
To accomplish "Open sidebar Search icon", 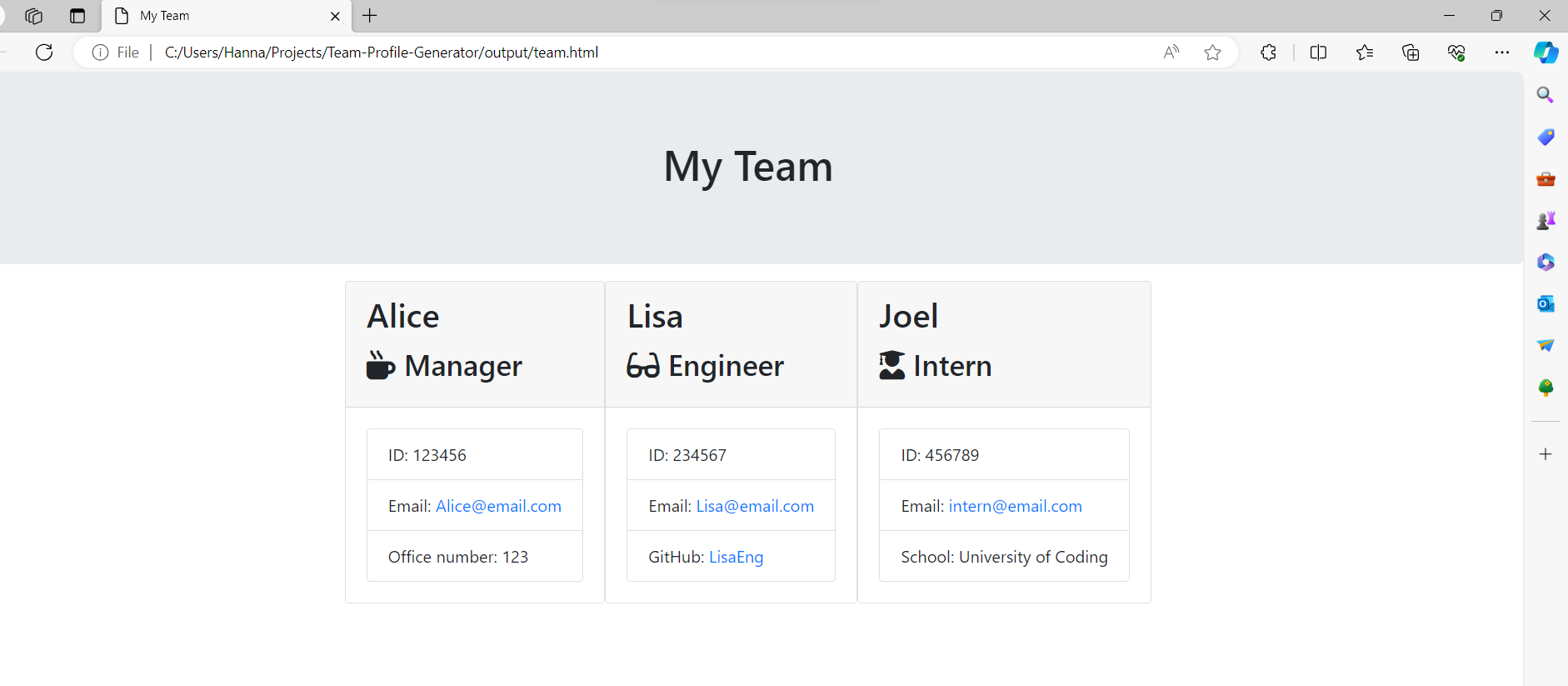I will [1546, 95].
